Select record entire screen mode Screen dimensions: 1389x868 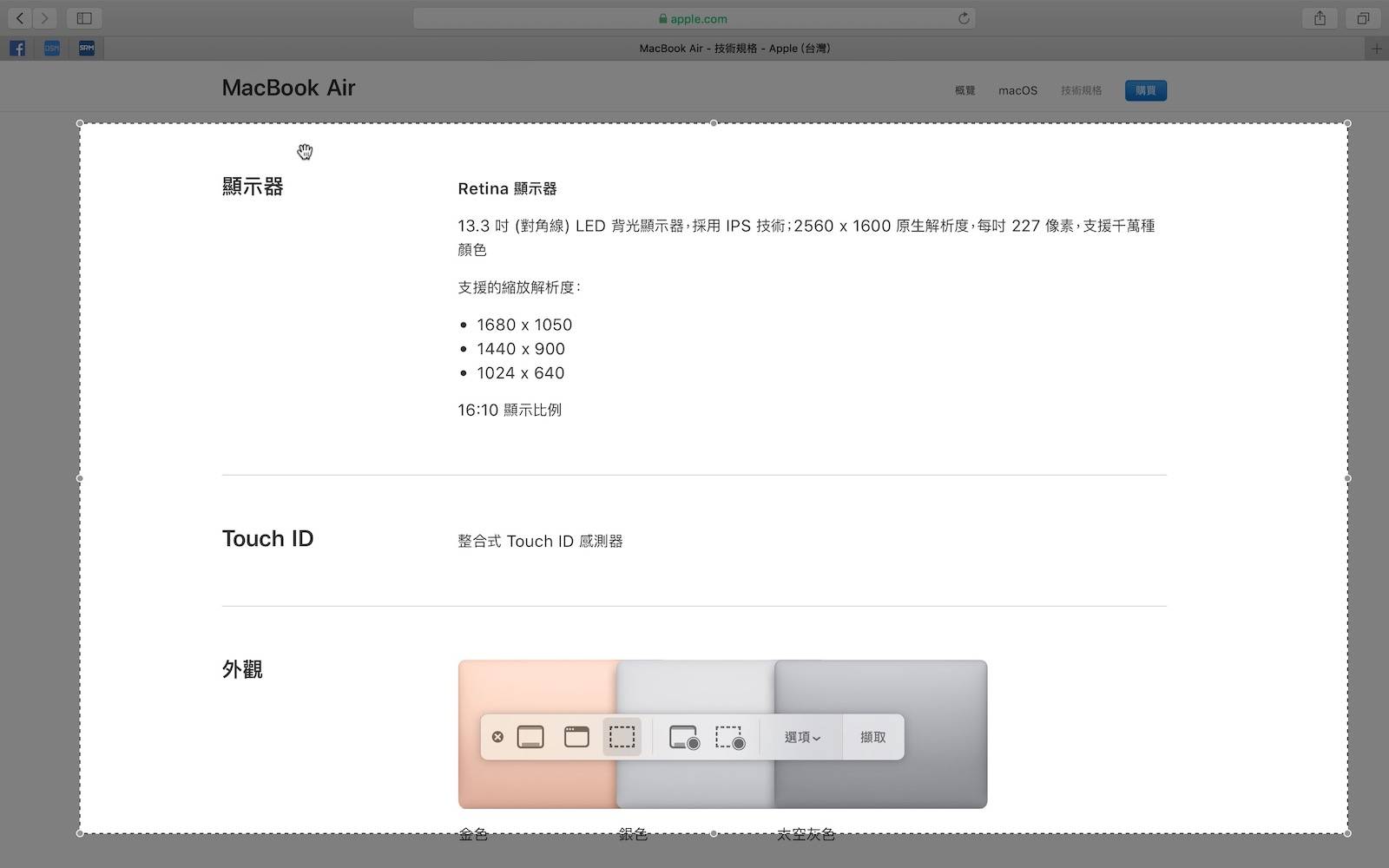(684, 737)
